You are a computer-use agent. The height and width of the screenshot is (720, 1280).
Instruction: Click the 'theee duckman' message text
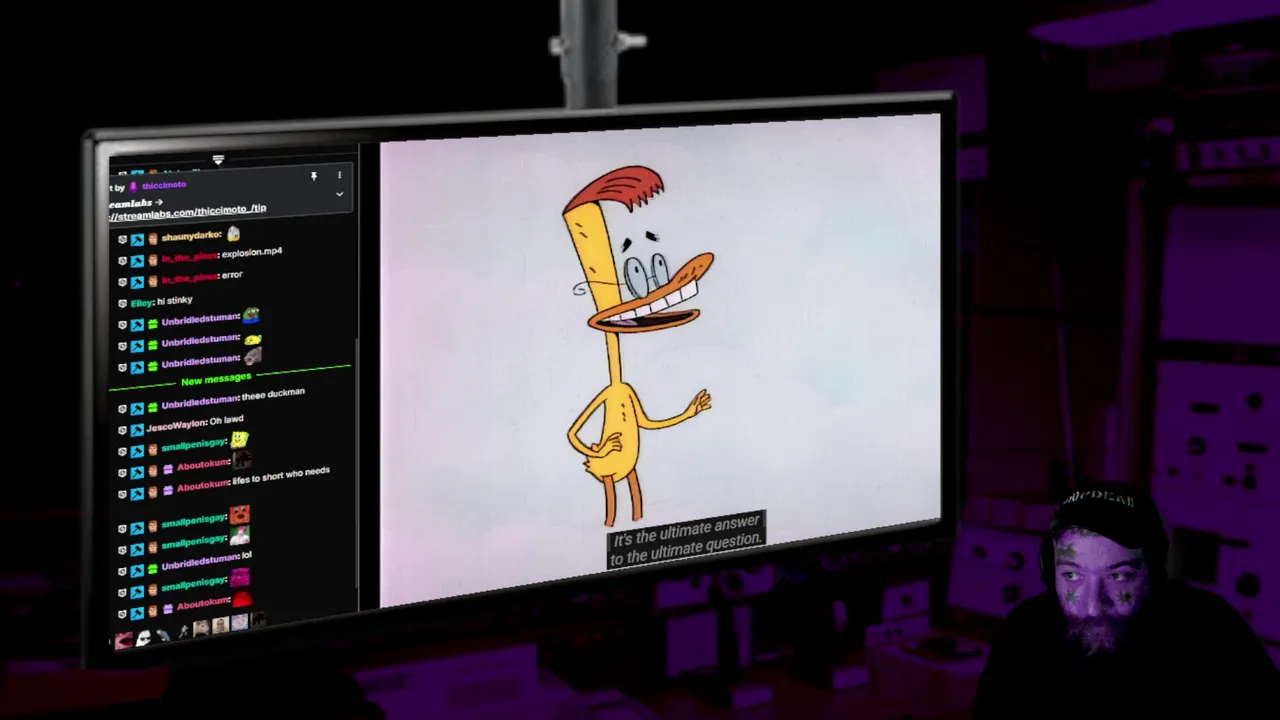pos(273,395)
